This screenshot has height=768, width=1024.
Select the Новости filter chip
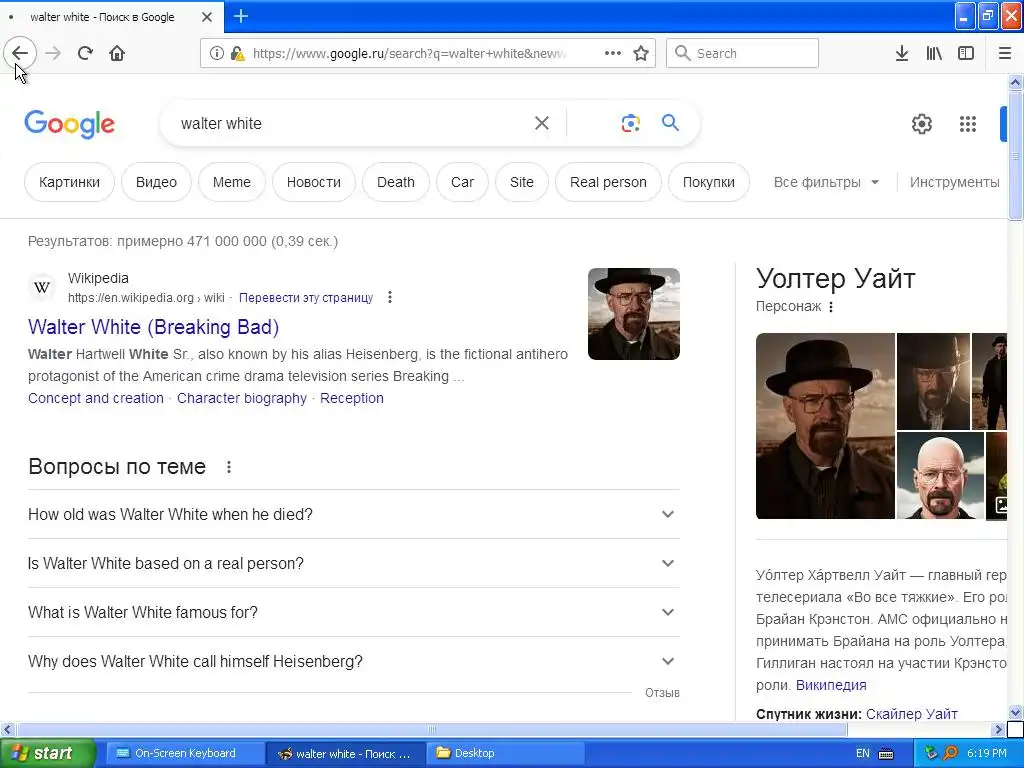coord(313,182)
